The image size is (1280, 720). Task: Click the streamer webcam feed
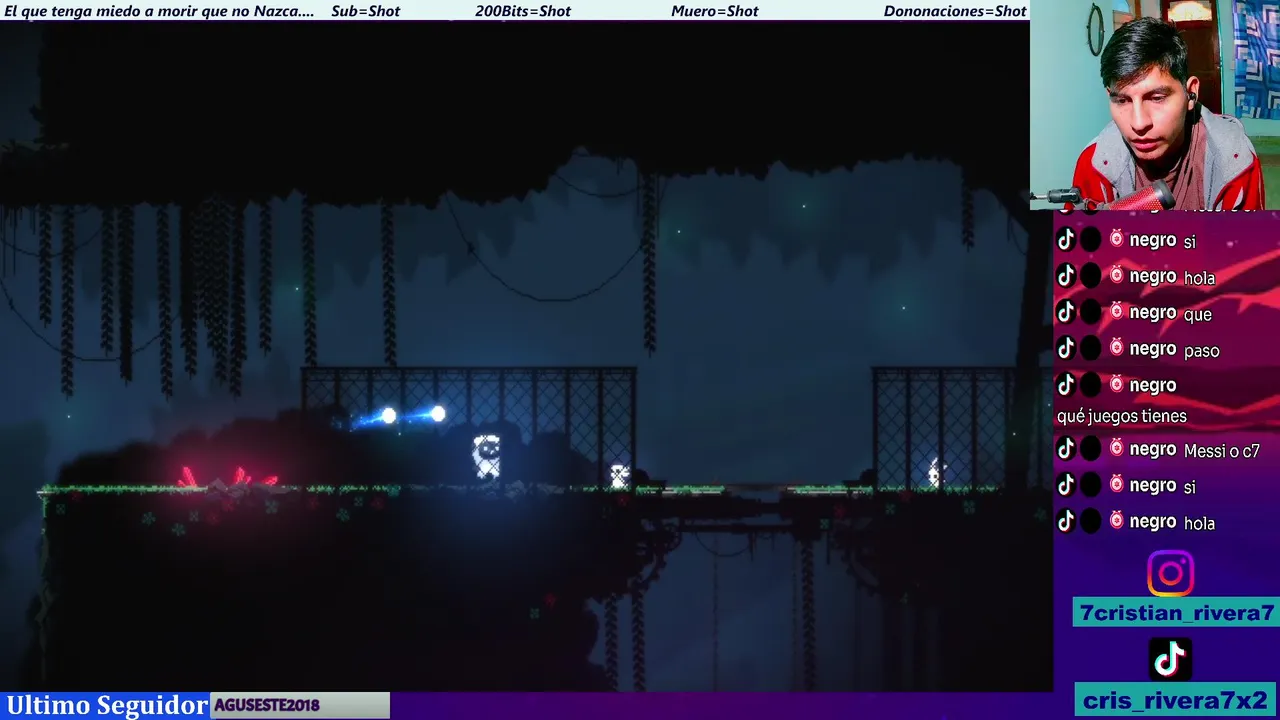tap(1155, 105)
